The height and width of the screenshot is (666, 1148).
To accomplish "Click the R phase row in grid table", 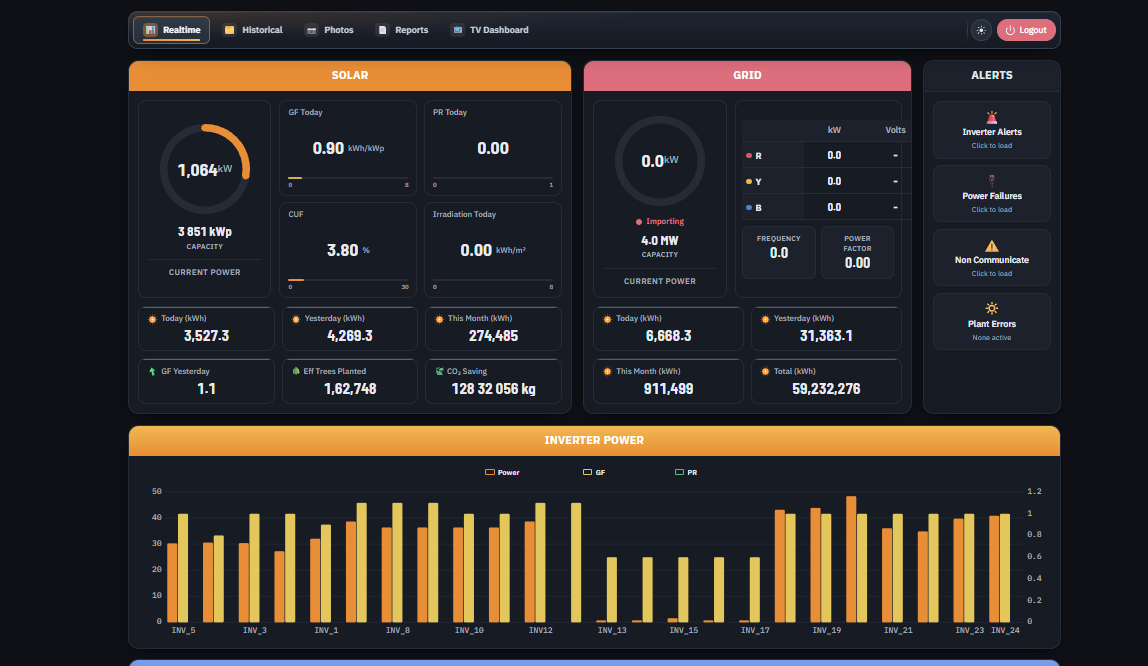I will point(826,155).
